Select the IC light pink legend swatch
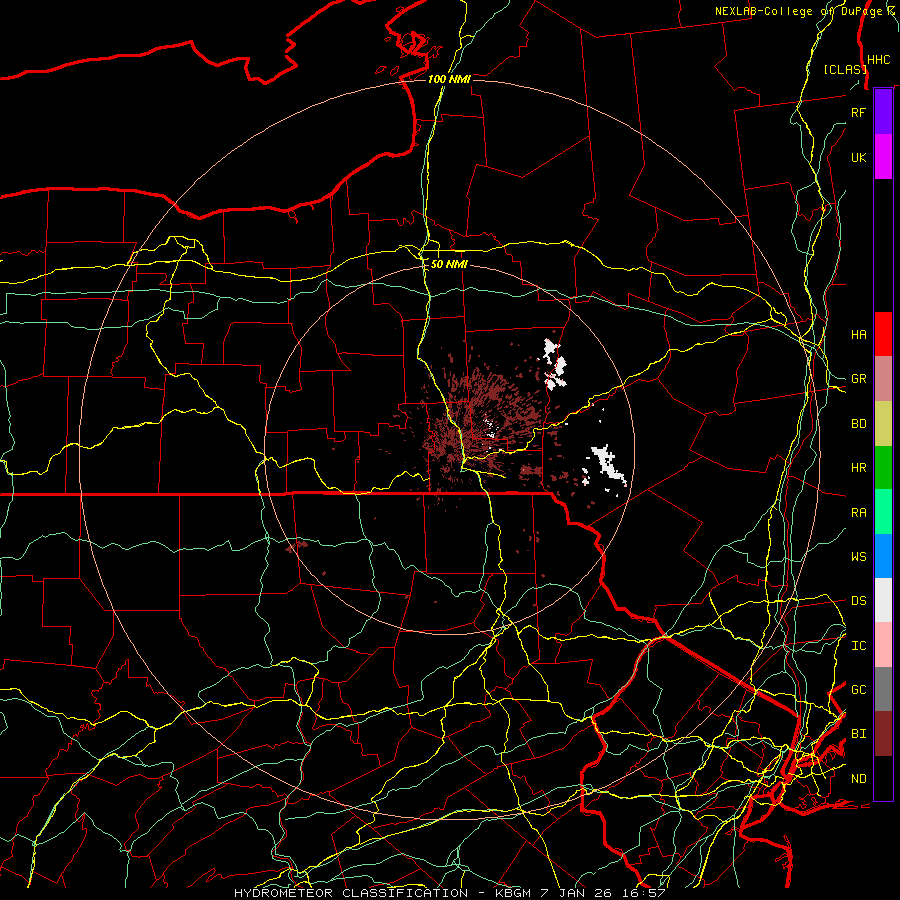900x900 pixels. 883,645
